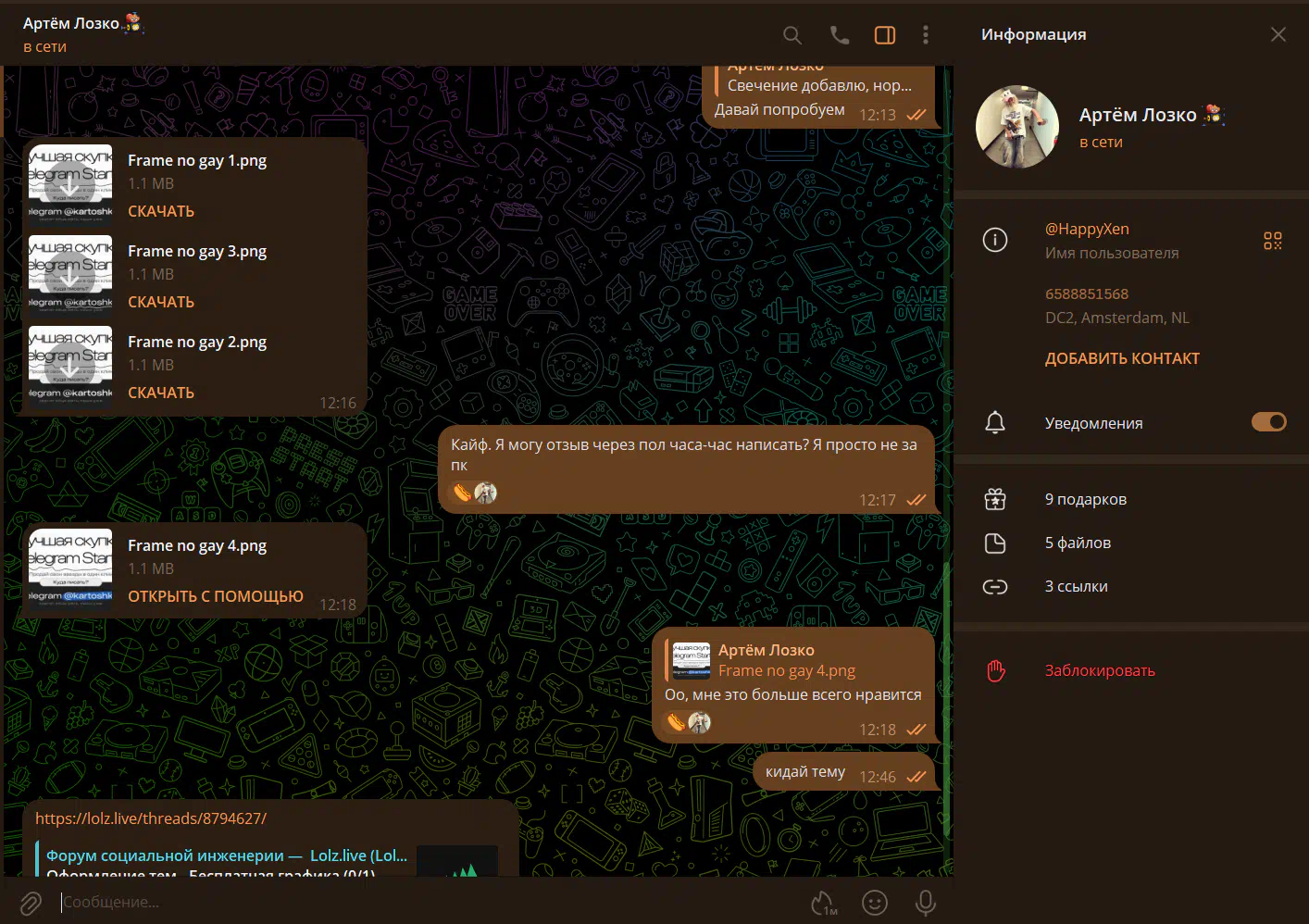Click the red hand block icon

(x=996, y=670)
